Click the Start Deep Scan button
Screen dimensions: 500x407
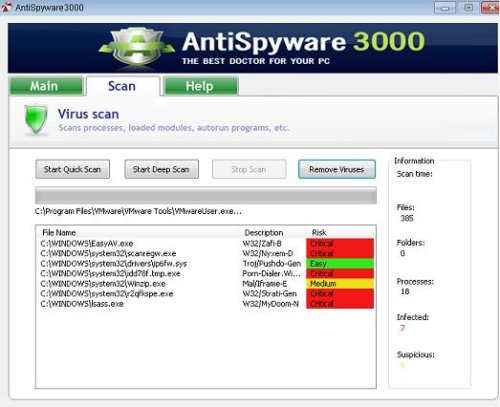point(161,169)
